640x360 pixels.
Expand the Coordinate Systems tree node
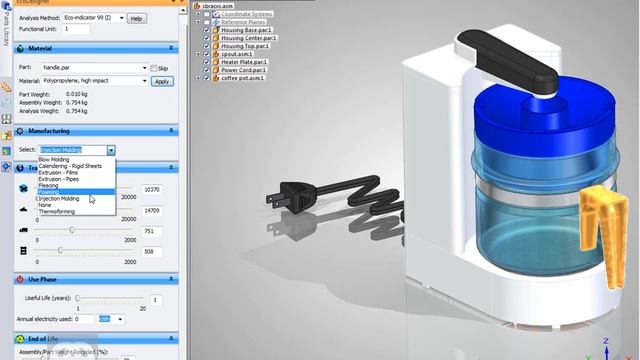click(198, 14)
